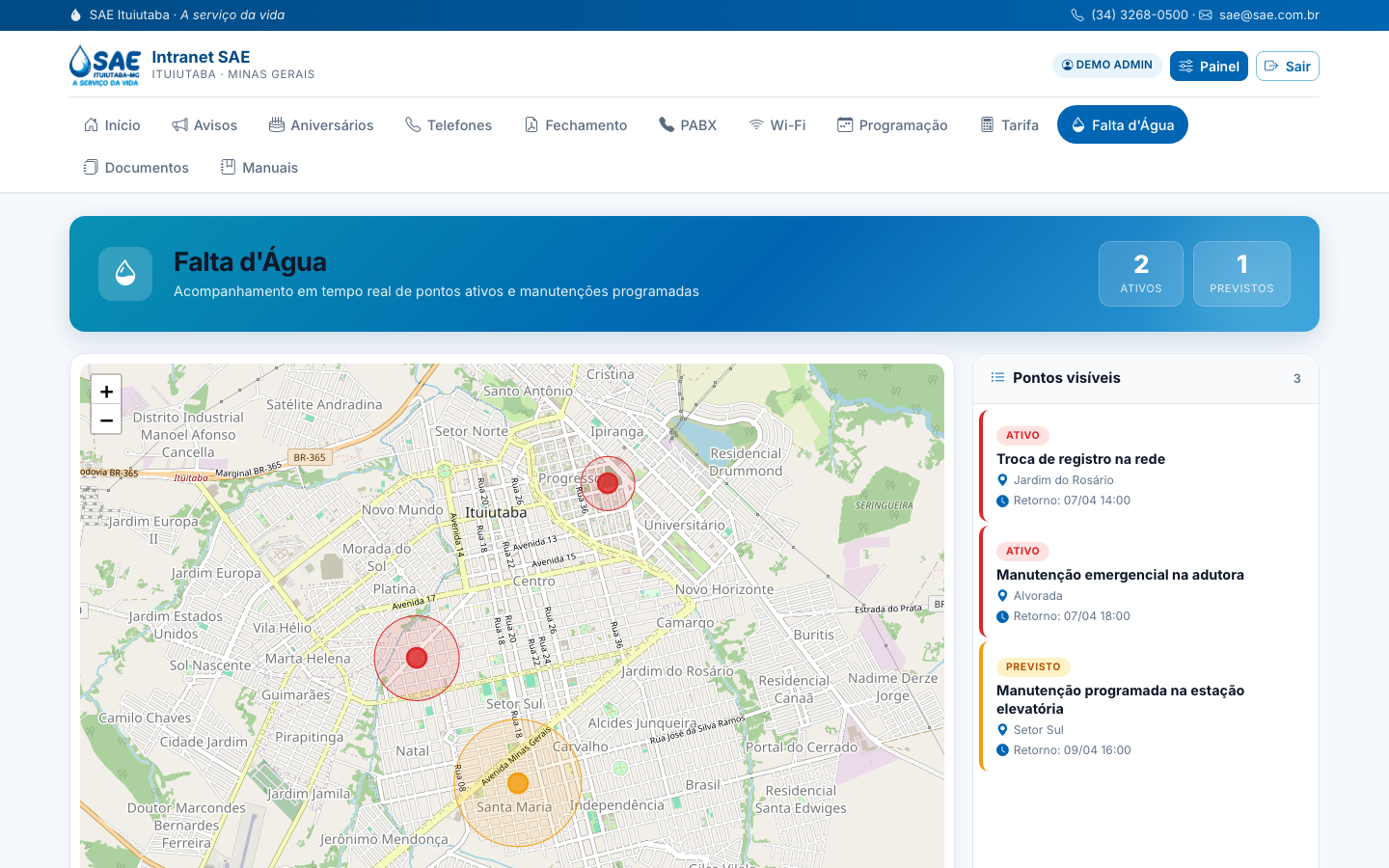Click the ATIVO badge on Troca de registro
This screenshot has width=1389, height=868.
click(x=1022, y=435)
